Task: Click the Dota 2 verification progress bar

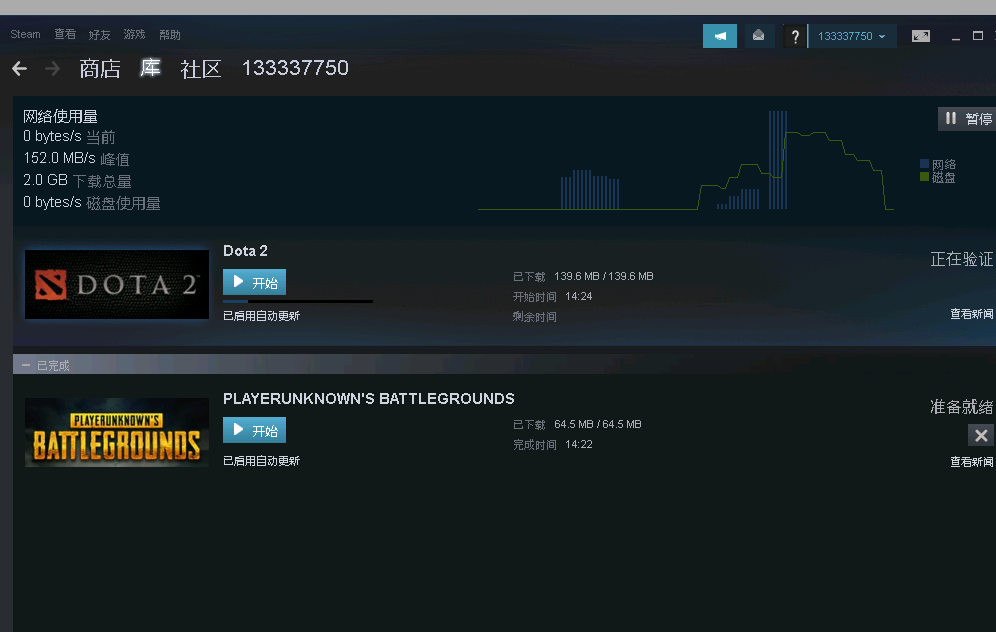Action: point(298,301)
